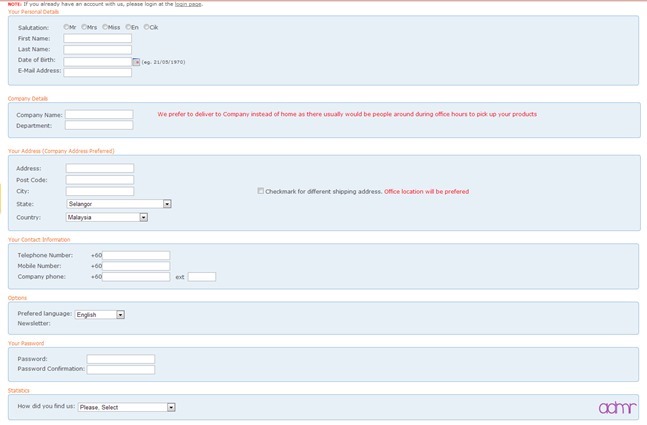Click the 'Office location will be prefered' text
The width and height of the screenshot is (647, 425).
click(x=427, y=191)
